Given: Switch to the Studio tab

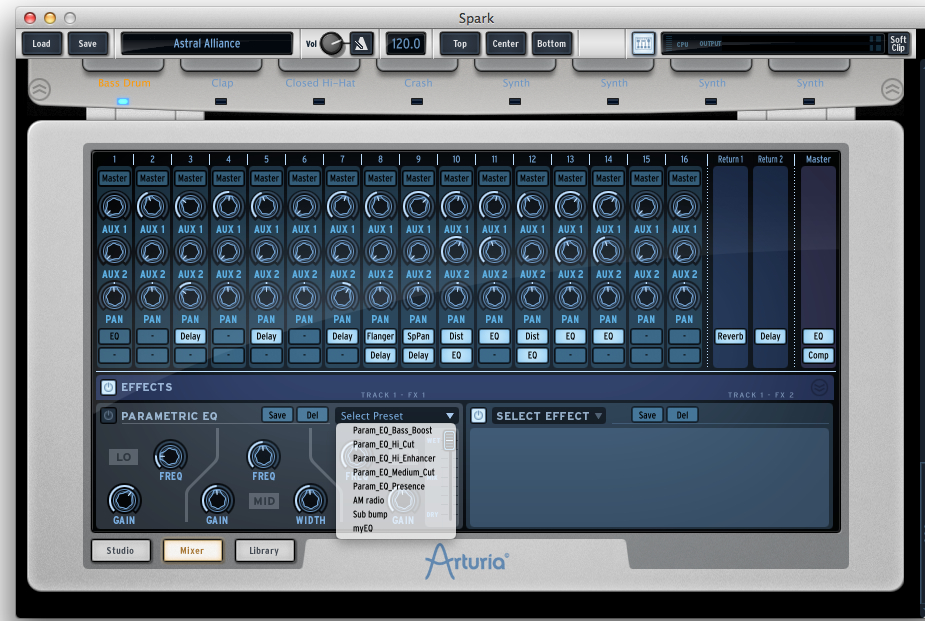Looking at the screenshot, I should pos(120,550).
